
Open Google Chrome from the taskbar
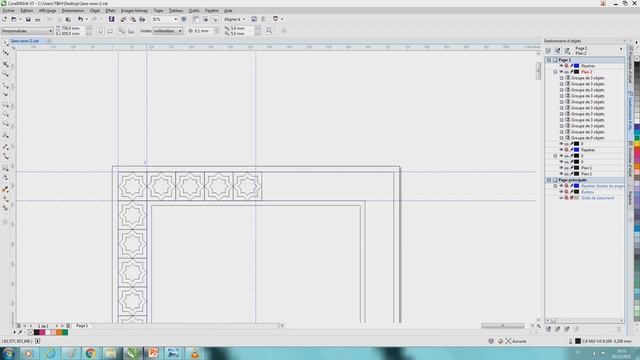coord(91,353)
